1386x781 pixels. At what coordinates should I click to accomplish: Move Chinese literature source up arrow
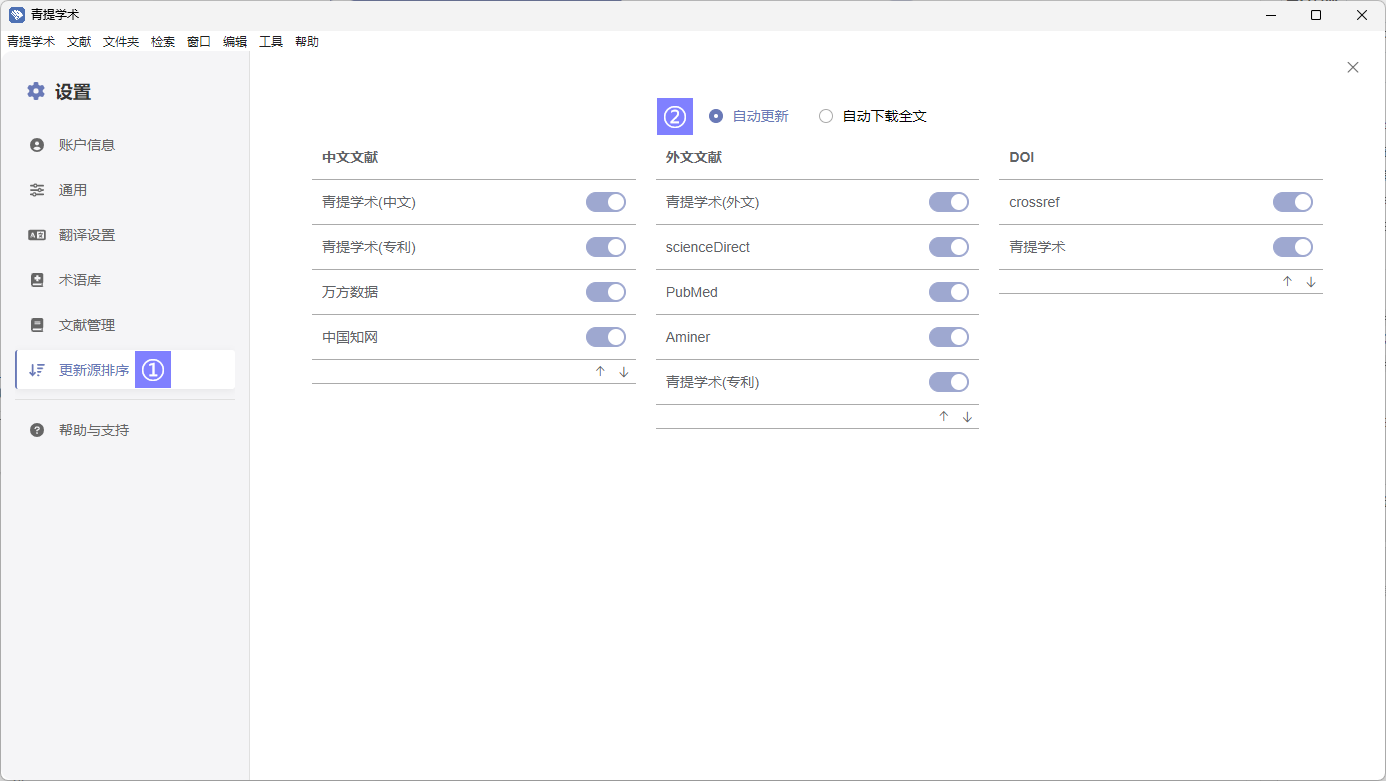click(600, 372)
